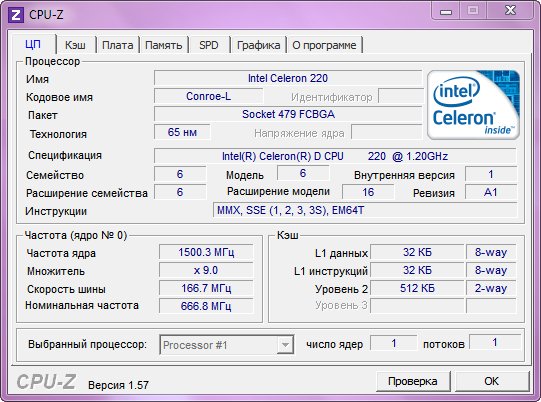Viewport: 541px width, 402px height.
Task: Click the Частота ядра label
Action: click(x=61, y=254)
